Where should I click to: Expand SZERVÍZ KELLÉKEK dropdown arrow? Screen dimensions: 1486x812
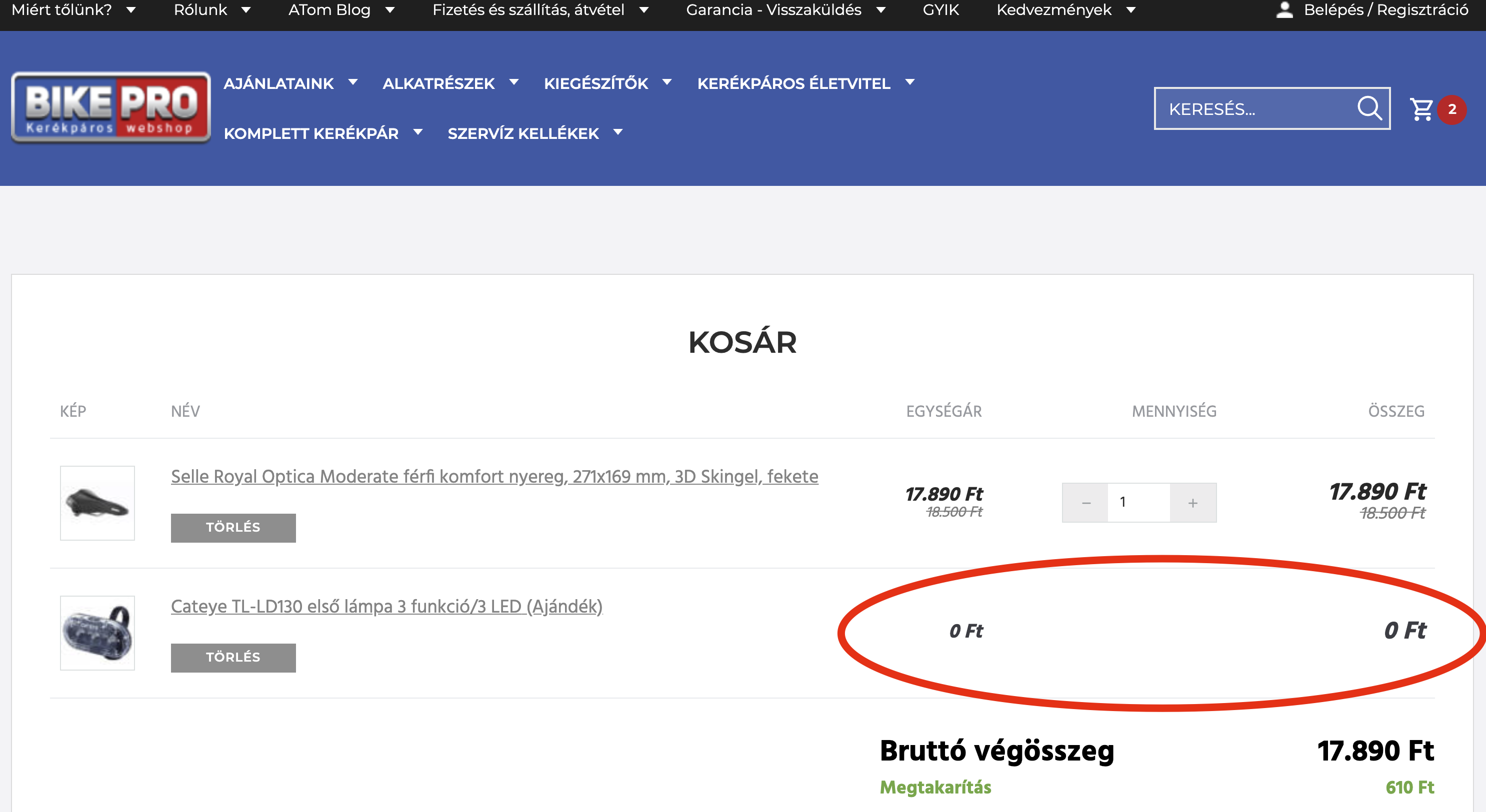618,132
